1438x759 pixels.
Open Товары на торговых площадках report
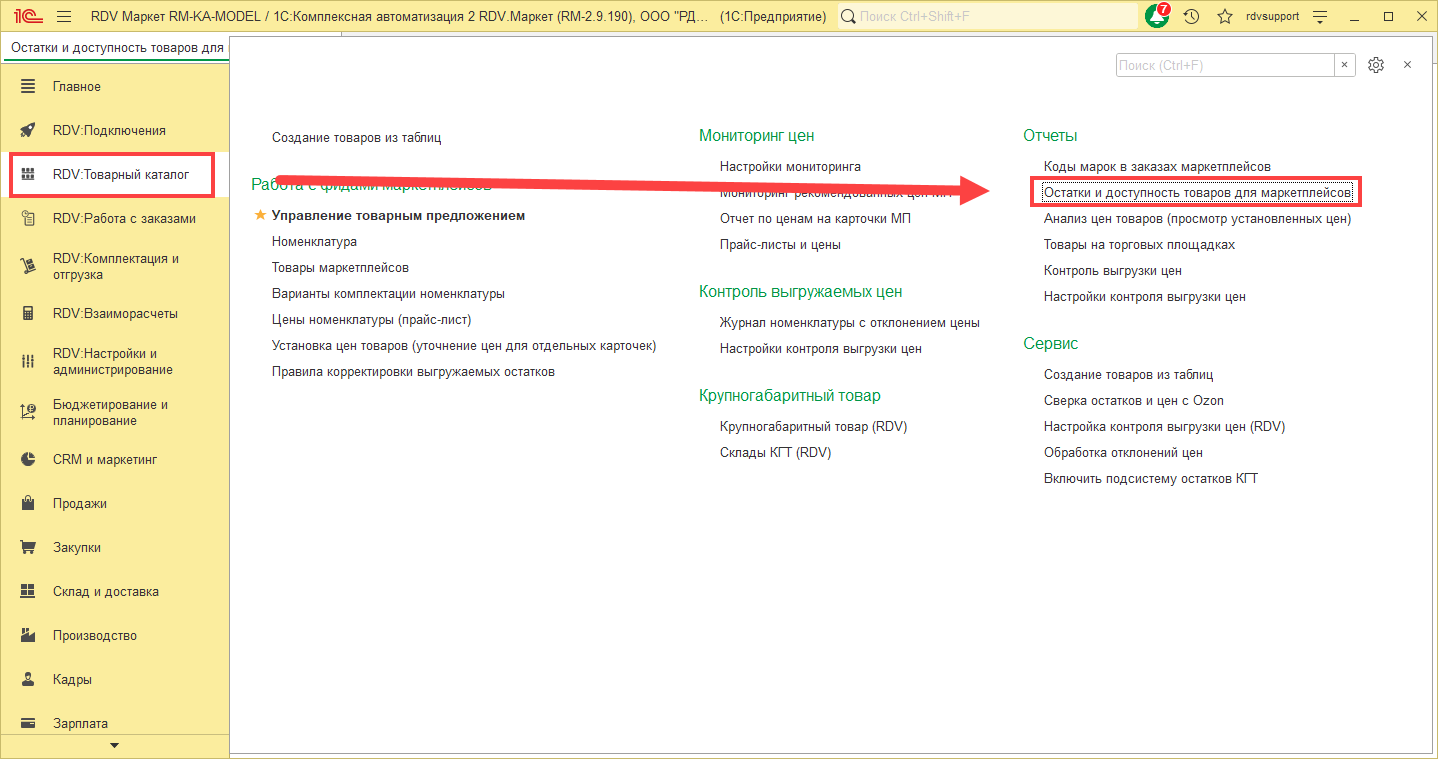tap(1139, 244)
